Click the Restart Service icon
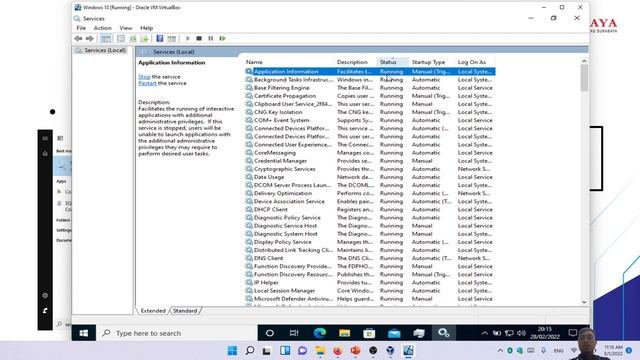The width and height of the screenshot is (640, 360). [222, 38]
